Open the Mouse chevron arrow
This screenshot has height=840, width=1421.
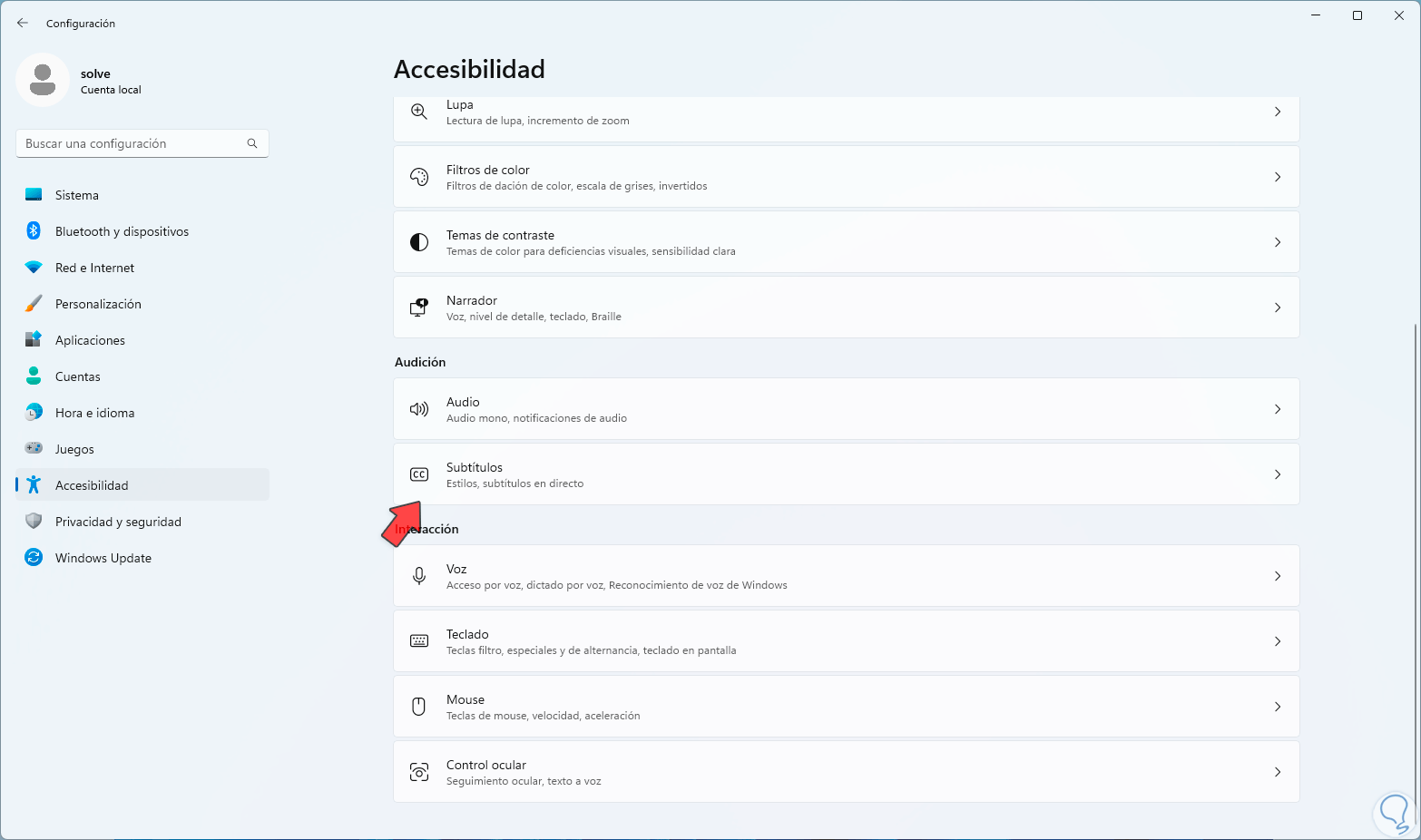(x=1278, y=707)
